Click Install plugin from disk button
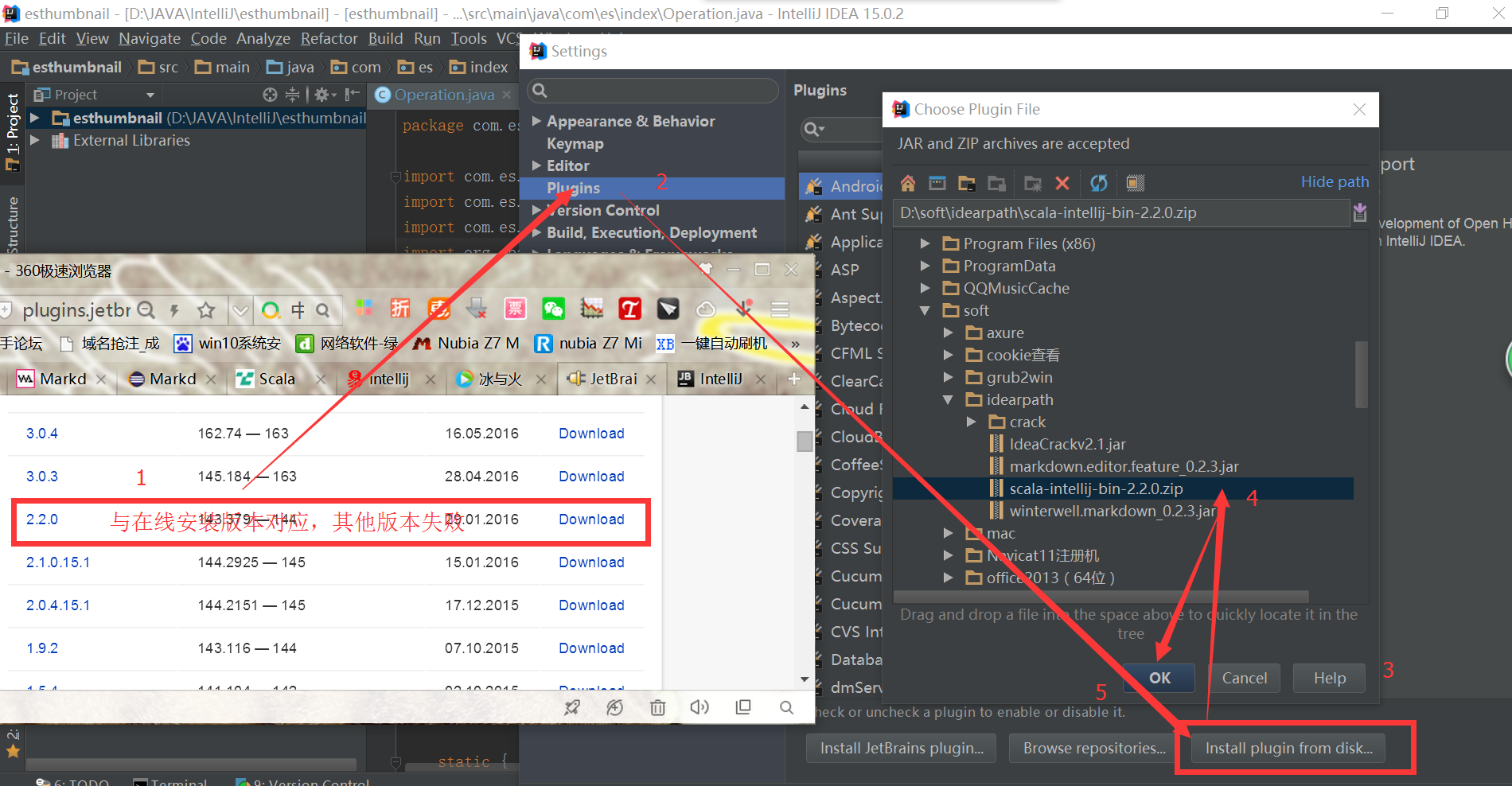Image resolution: width=1512 pixels, height=786 pixels. (x=1288, y=748)
